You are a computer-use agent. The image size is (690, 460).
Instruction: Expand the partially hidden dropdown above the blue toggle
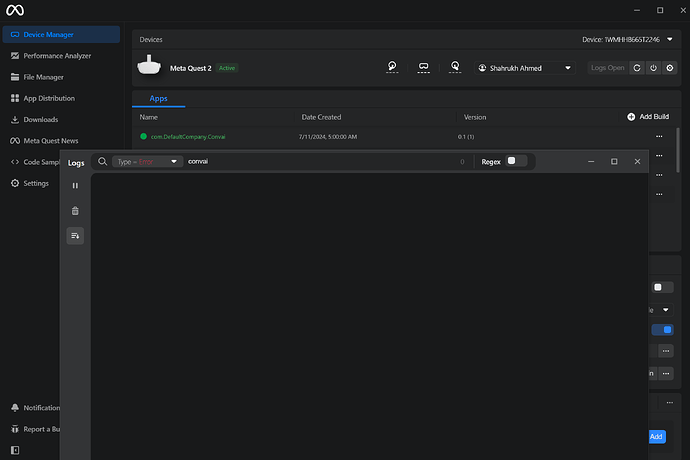point(661,310)
